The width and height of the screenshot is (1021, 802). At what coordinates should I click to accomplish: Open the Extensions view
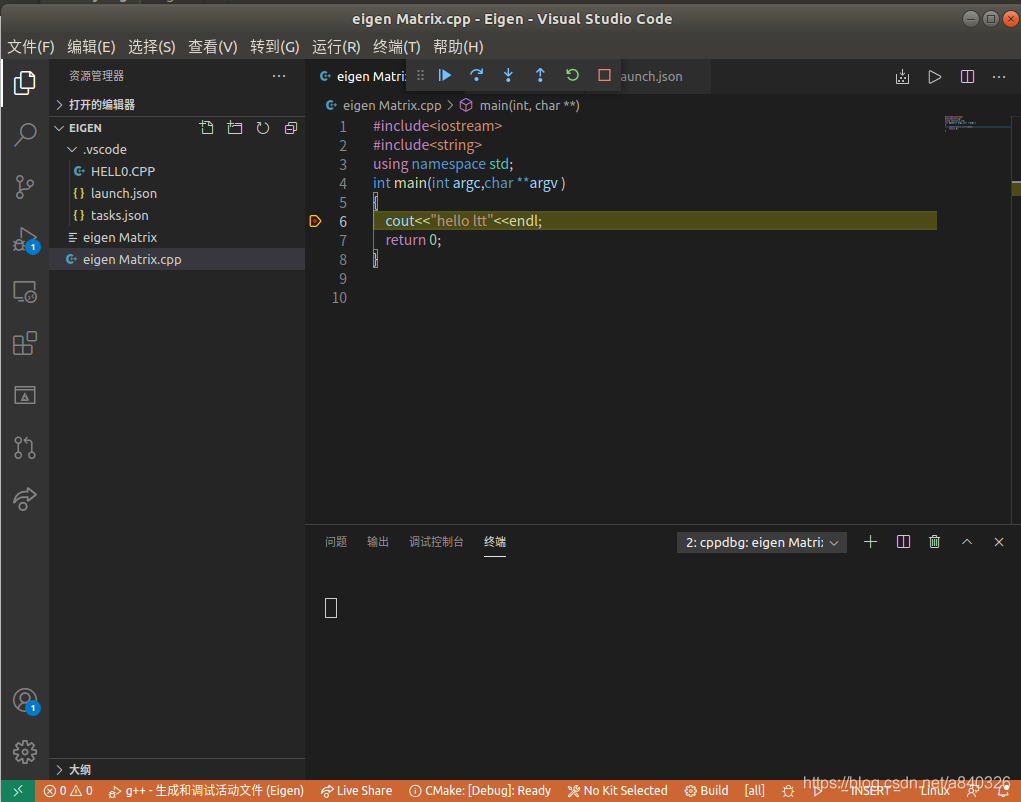[25, 343]
